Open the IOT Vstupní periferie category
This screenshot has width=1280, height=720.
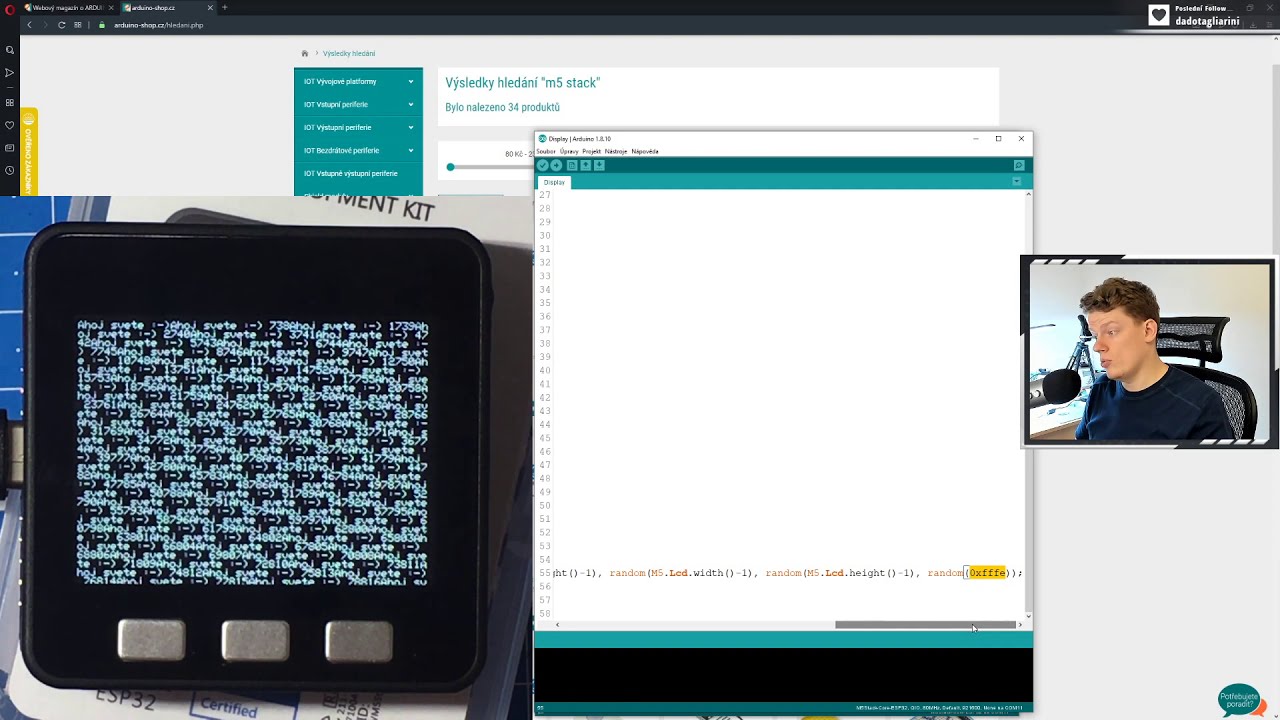[336, 104]
